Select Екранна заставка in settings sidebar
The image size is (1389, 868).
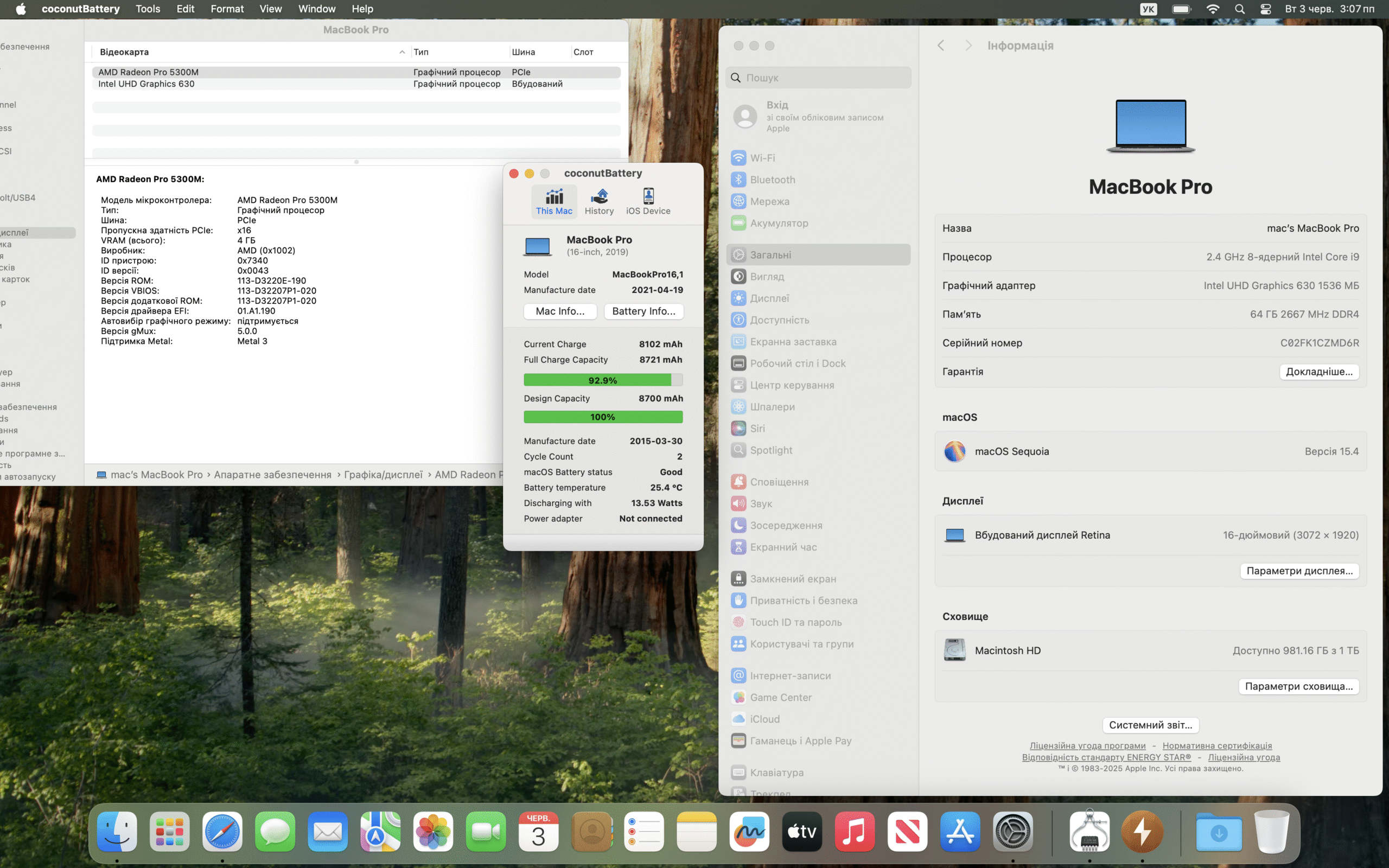pyautogui.click(x=818, y=342)
